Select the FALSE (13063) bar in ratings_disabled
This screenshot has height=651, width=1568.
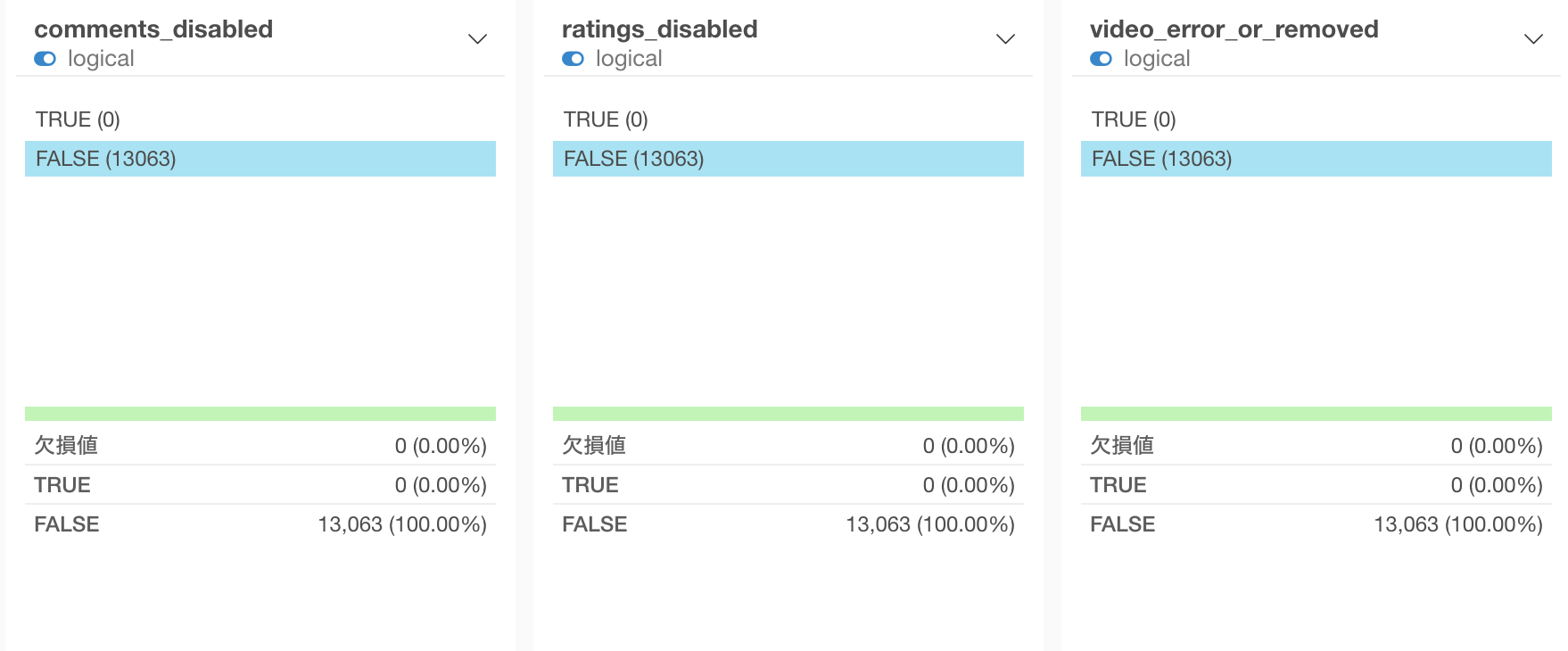click(x=788, y=159)
